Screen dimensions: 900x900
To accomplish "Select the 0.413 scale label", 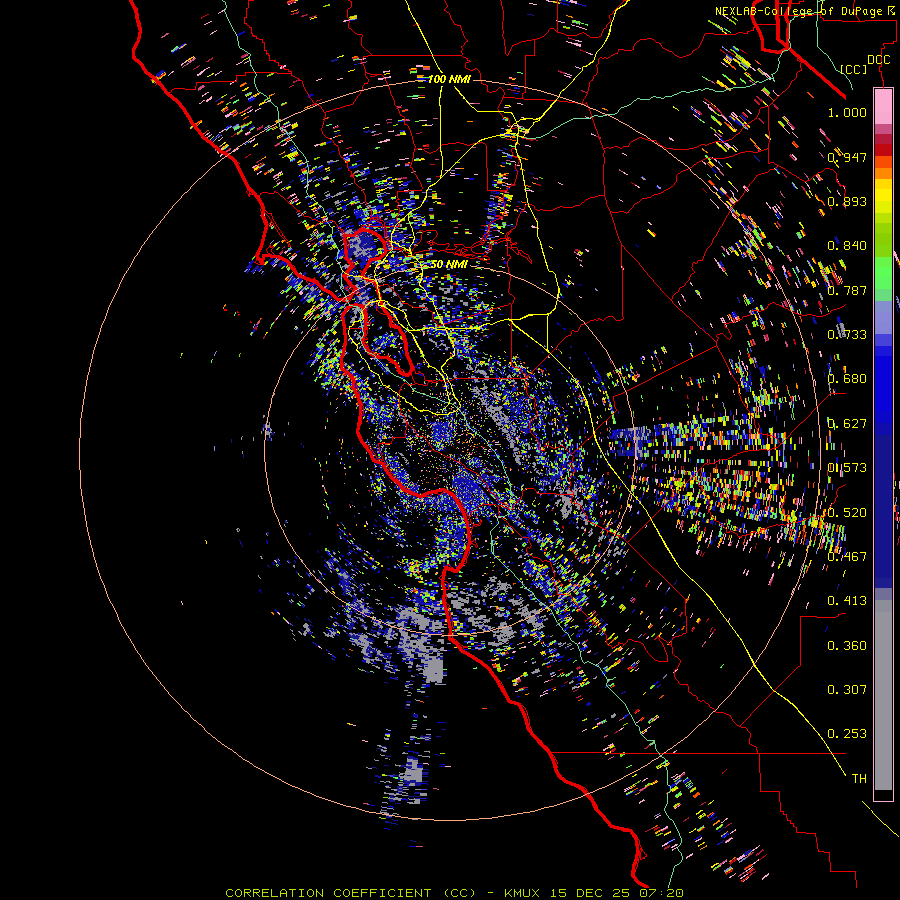I will [x=847, y=601].
